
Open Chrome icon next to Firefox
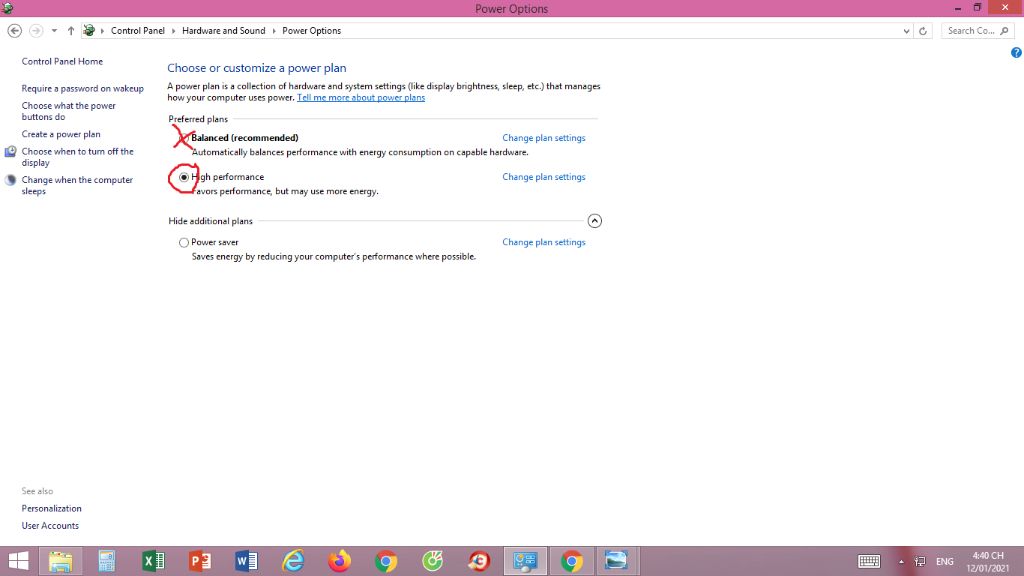tap(386, 561)
